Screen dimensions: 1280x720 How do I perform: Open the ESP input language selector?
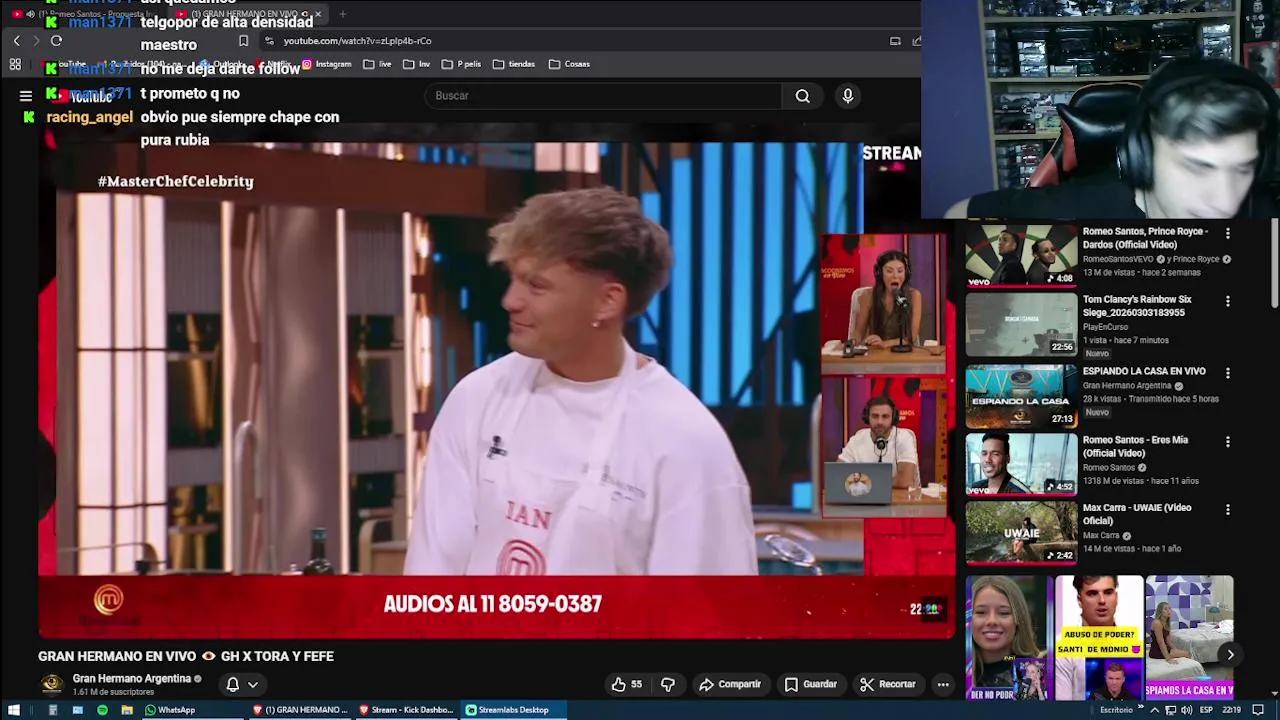click(1206, 710)
